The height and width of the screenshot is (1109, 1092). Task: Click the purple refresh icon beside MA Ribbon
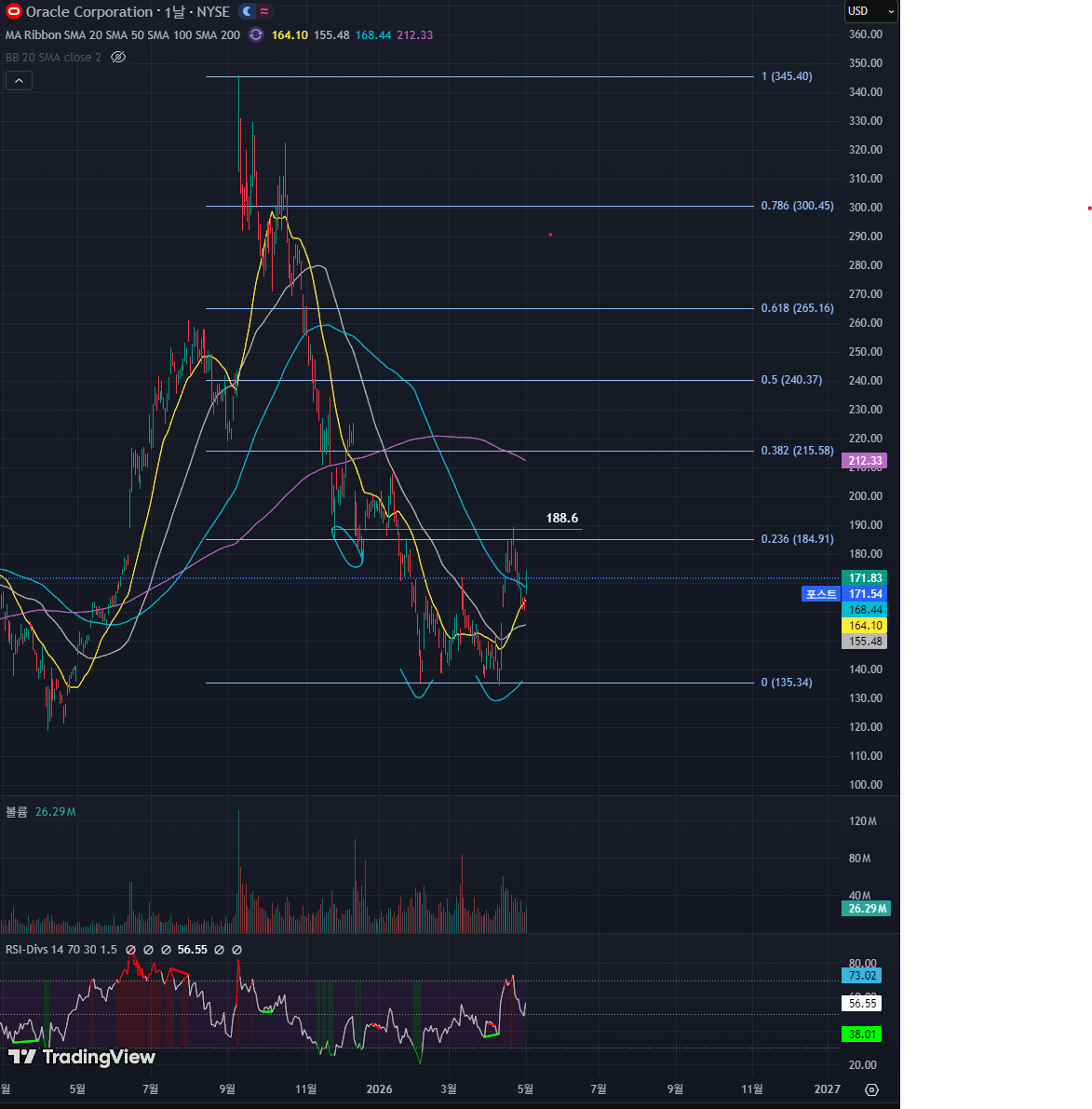click(x=256, y=34)
